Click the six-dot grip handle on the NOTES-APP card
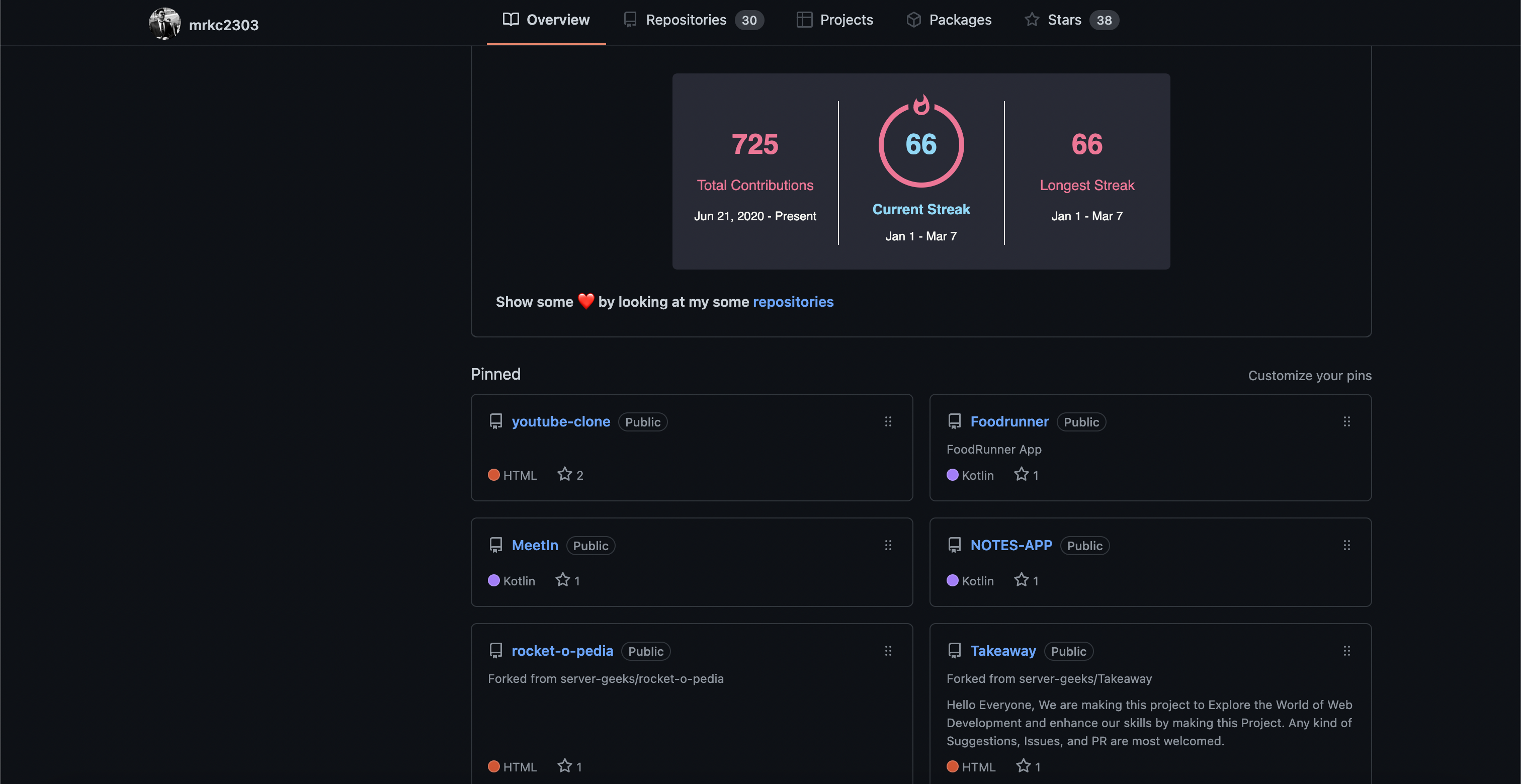The width and height of the screenshot is (1521, 784). tap(1346, 545)
